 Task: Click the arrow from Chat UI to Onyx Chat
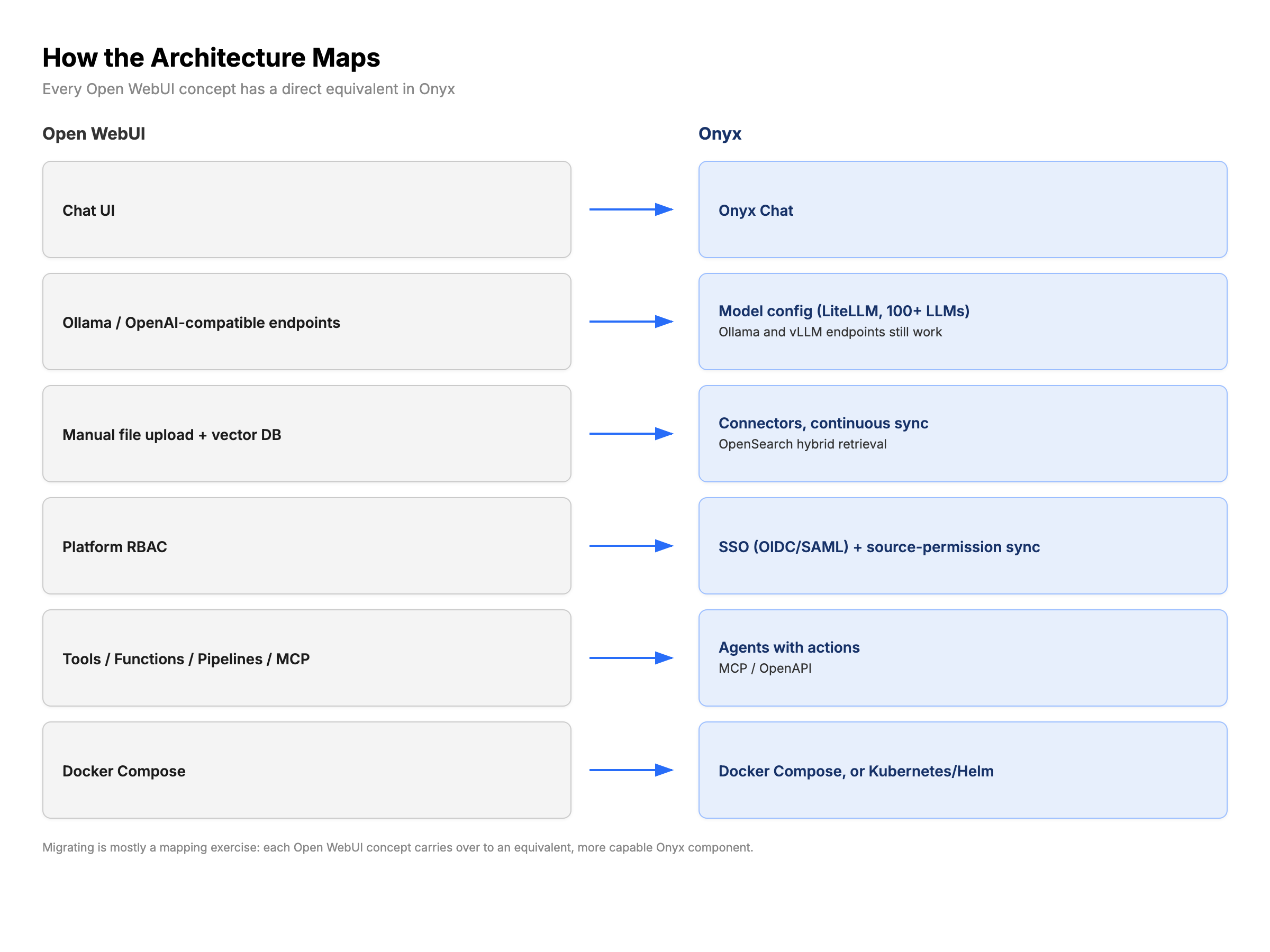pos(631,209)
